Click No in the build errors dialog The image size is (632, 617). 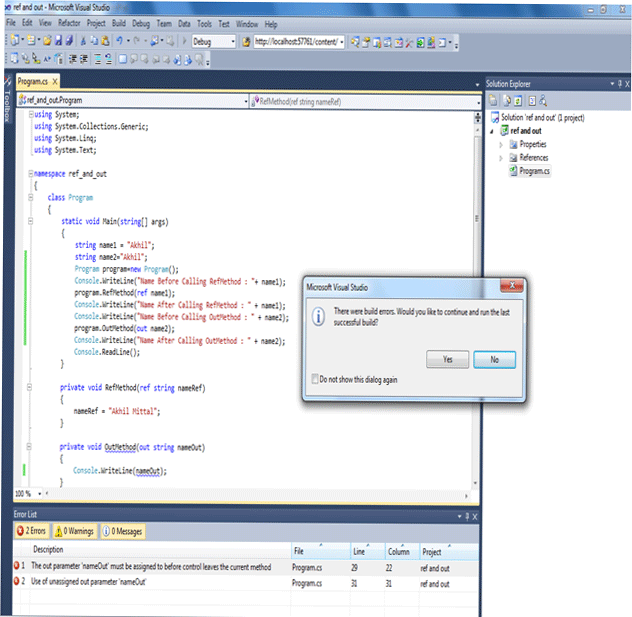(495, 359)
